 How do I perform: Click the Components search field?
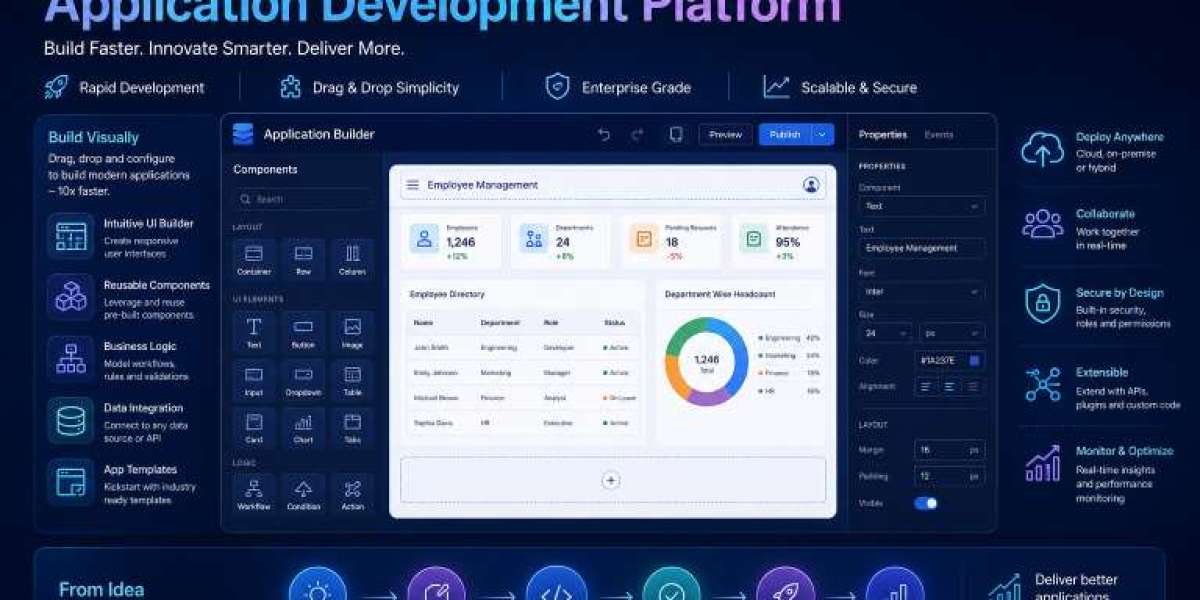pyautogui.click(x=303, y=199)
